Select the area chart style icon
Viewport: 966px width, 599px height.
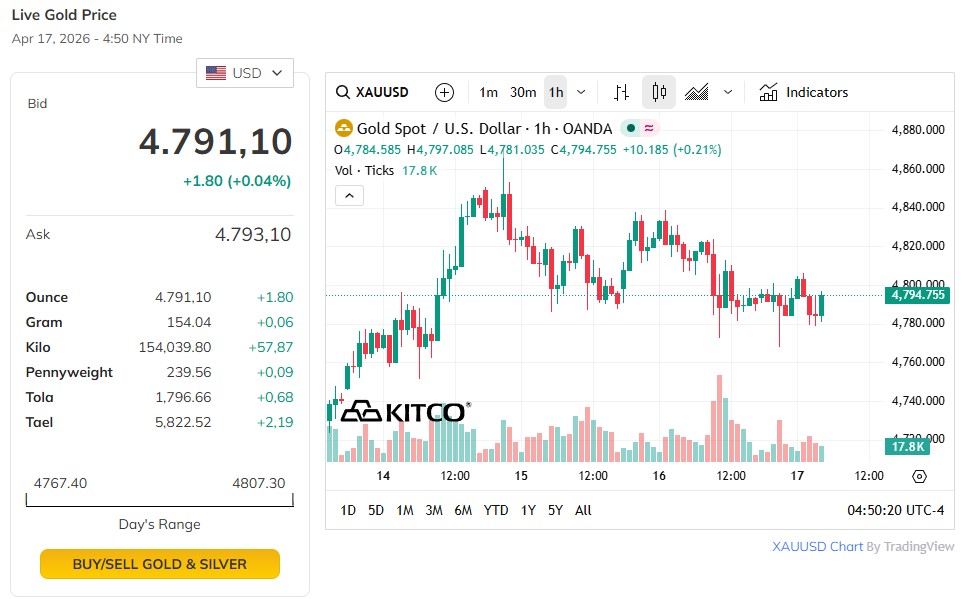pos(697,92)
